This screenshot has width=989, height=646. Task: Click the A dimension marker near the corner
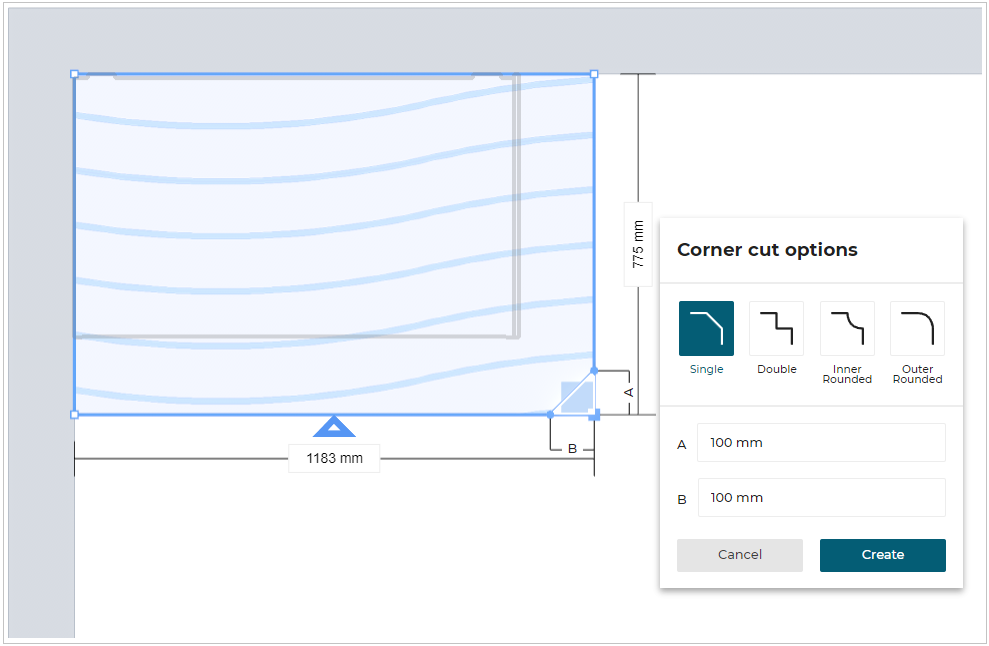coord(628,392)
